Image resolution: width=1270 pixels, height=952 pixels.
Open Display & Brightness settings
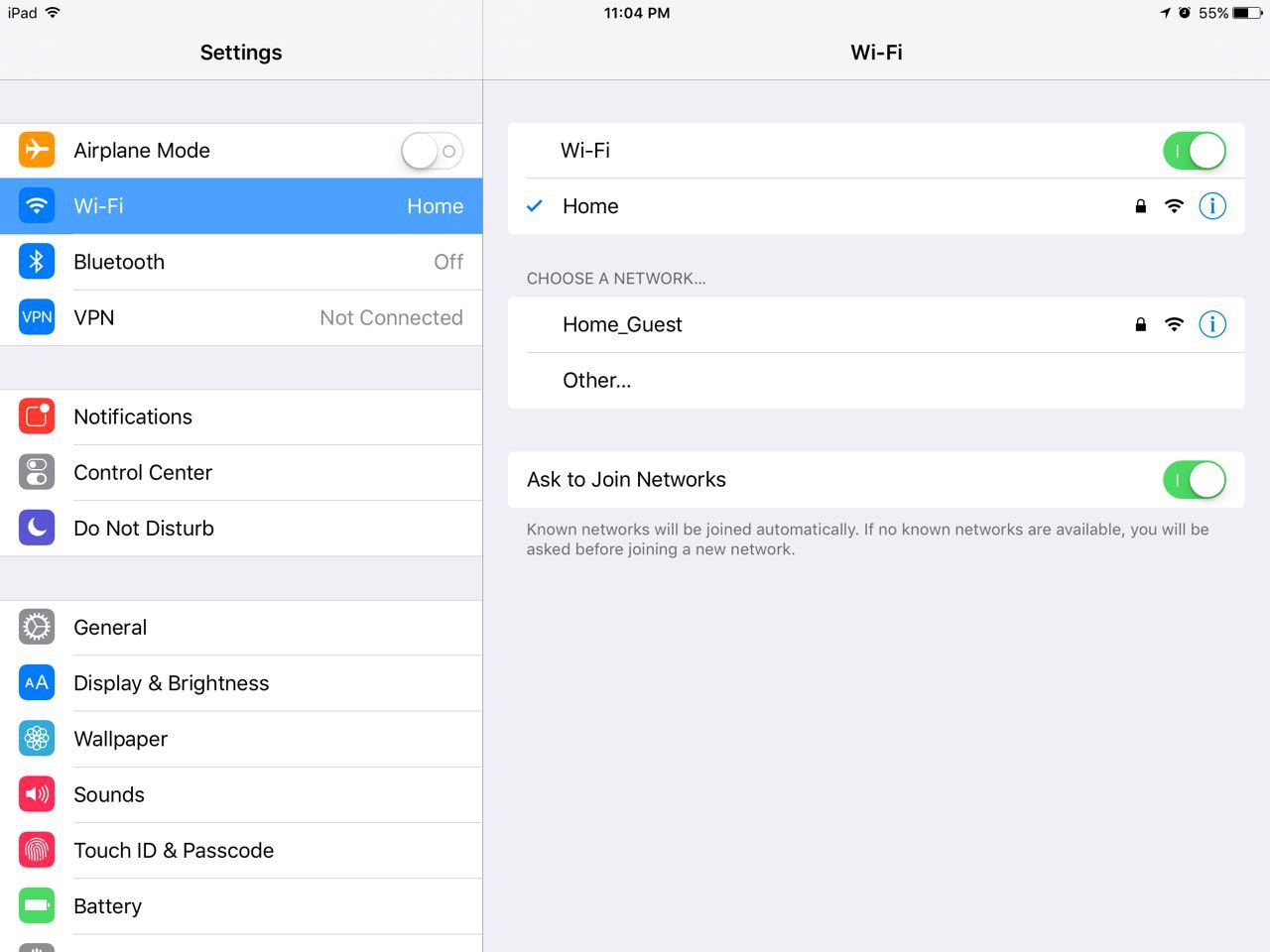coord(241,682)
